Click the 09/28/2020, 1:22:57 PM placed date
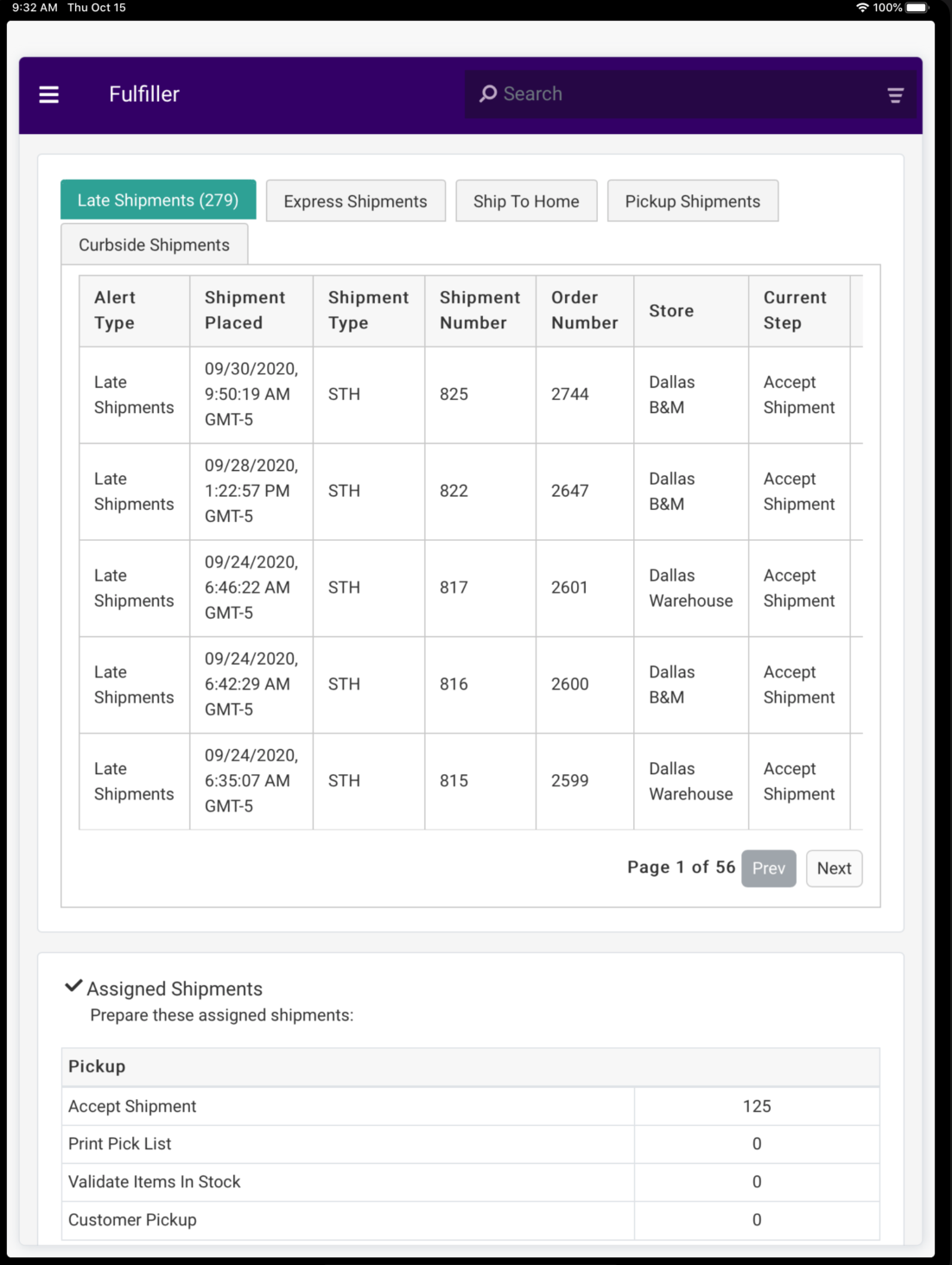The width and height of the screenshot is (952, 1265). coord(251,491)
